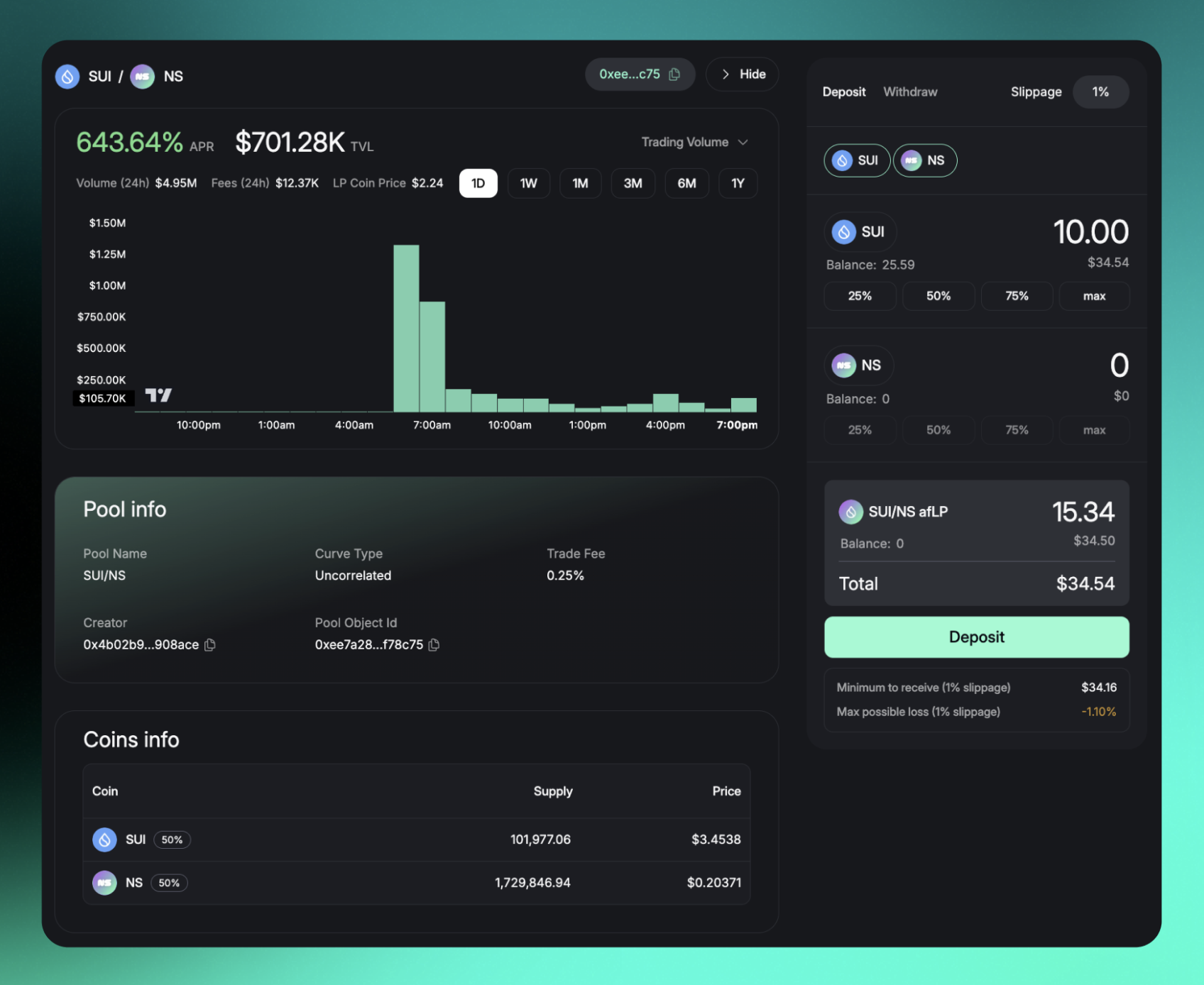Select the Deposit tab
The image size is (1204, 985).
tap(843, 92)
